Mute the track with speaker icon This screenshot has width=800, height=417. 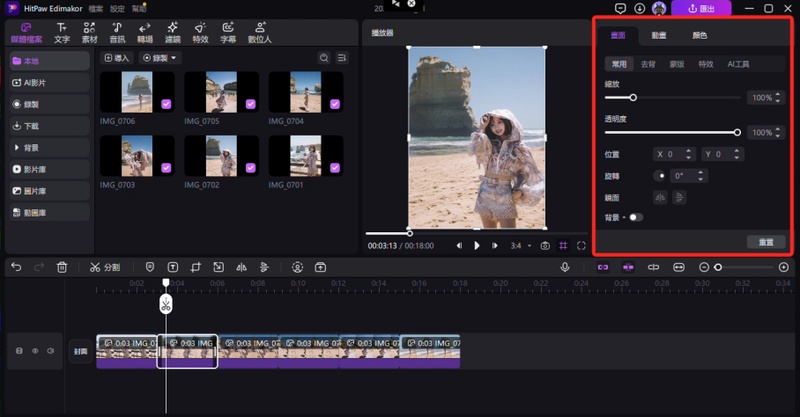pyautogui.click(x=51, y=351)
